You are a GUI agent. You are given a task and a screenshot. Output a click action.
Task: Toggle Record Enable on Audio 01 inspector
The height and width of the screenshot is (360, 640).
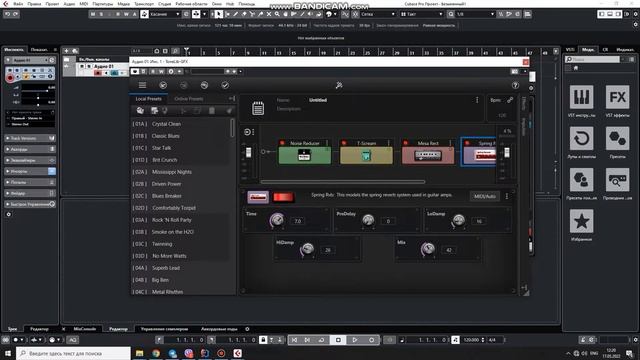click(x=10, y=78)
